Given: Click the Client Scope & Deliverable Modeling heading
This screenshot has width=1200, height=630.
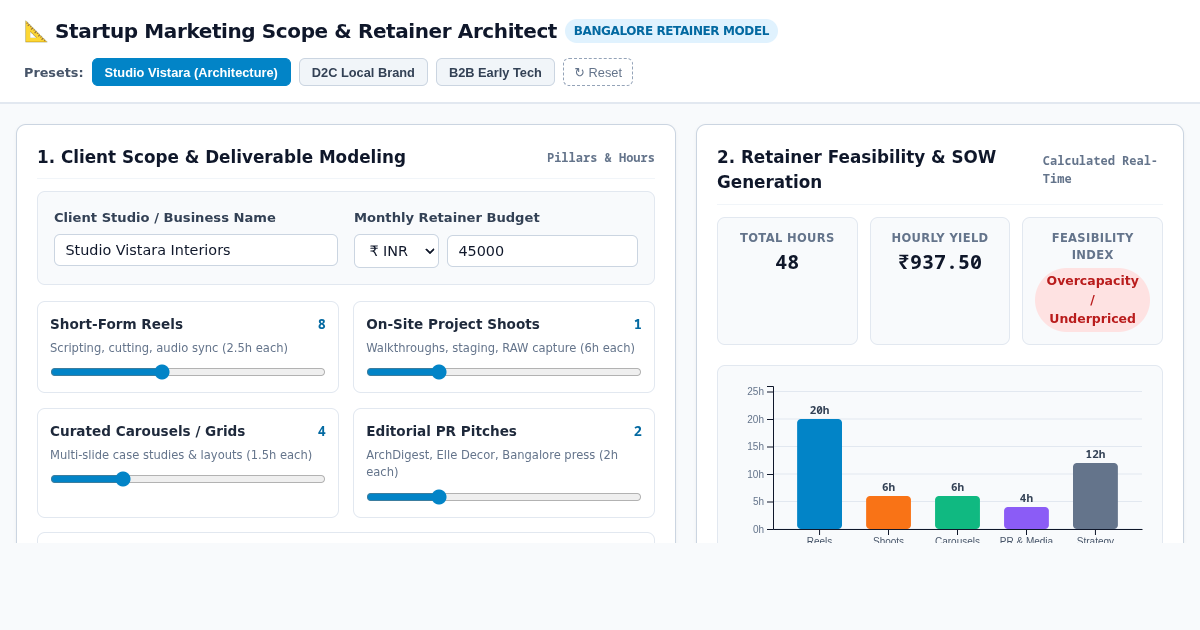Looking at the screenshot, I should click(x=221, y=157).
